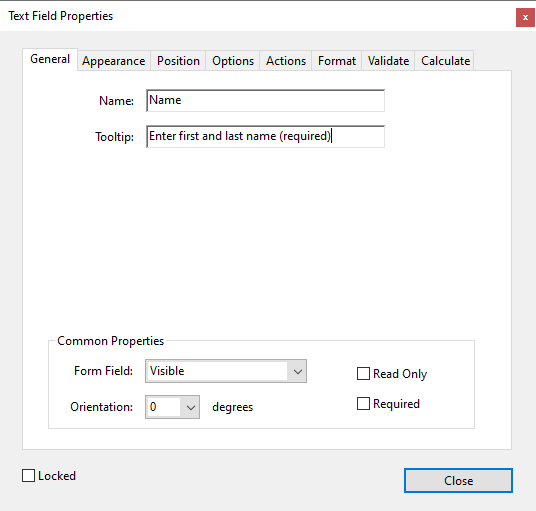Click into the Tooltip text field
The height and width of the screenshot is (511, 536).
click(x=266, y=136)
